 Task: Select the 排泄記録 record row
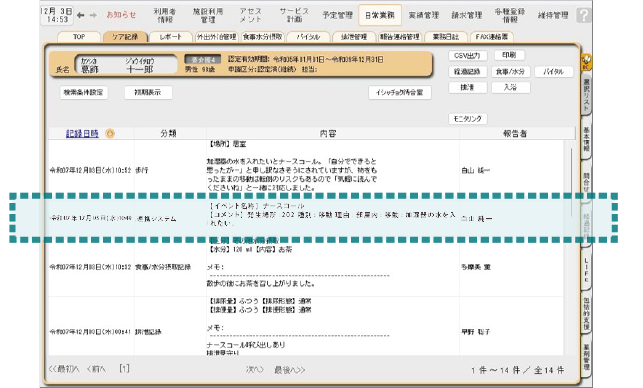pyautogui.click(x=306, y=326)
